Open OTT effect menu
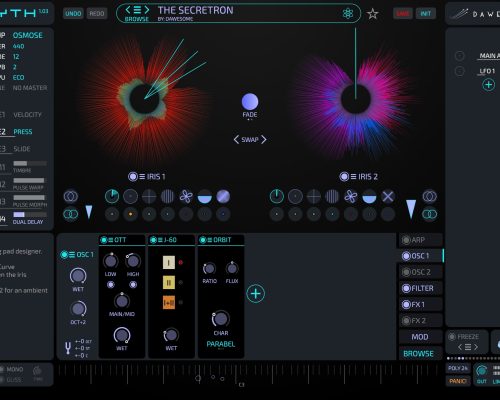 pos(111,240)
